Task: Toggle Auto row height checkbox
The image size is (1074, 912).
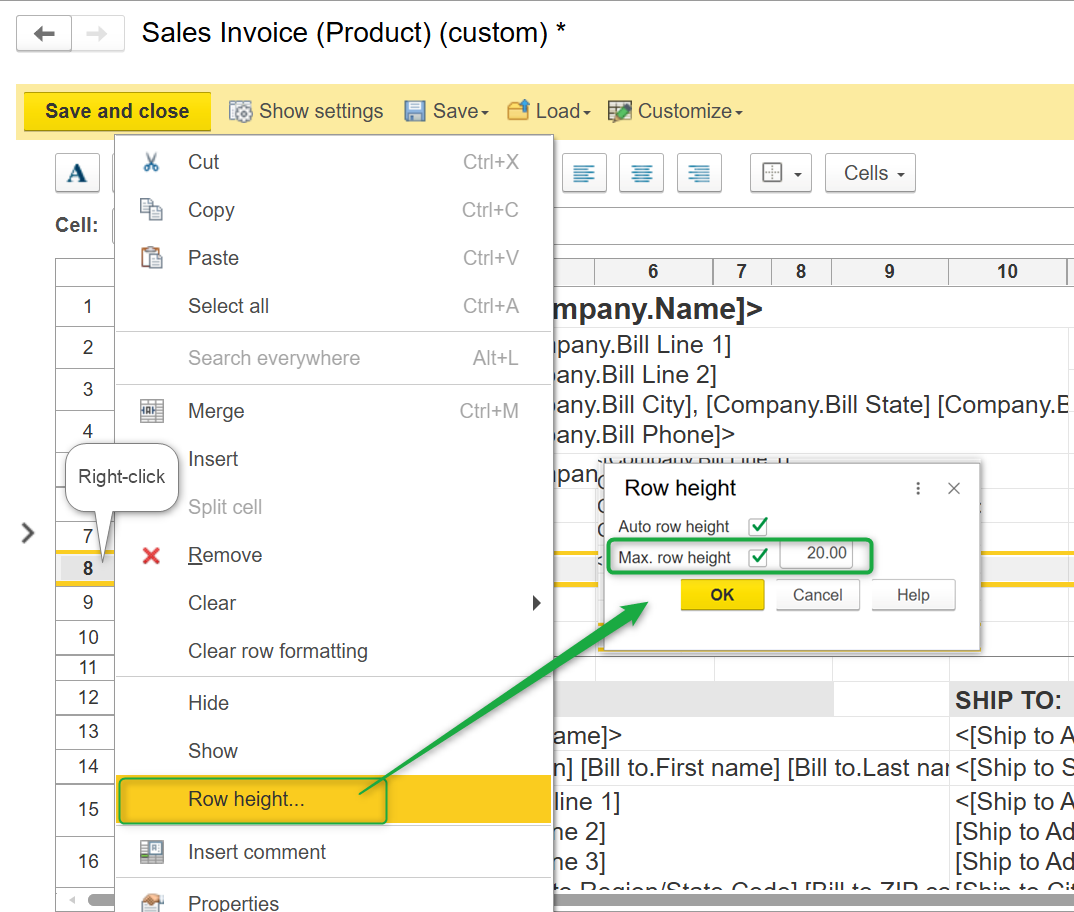Action: 759,526
